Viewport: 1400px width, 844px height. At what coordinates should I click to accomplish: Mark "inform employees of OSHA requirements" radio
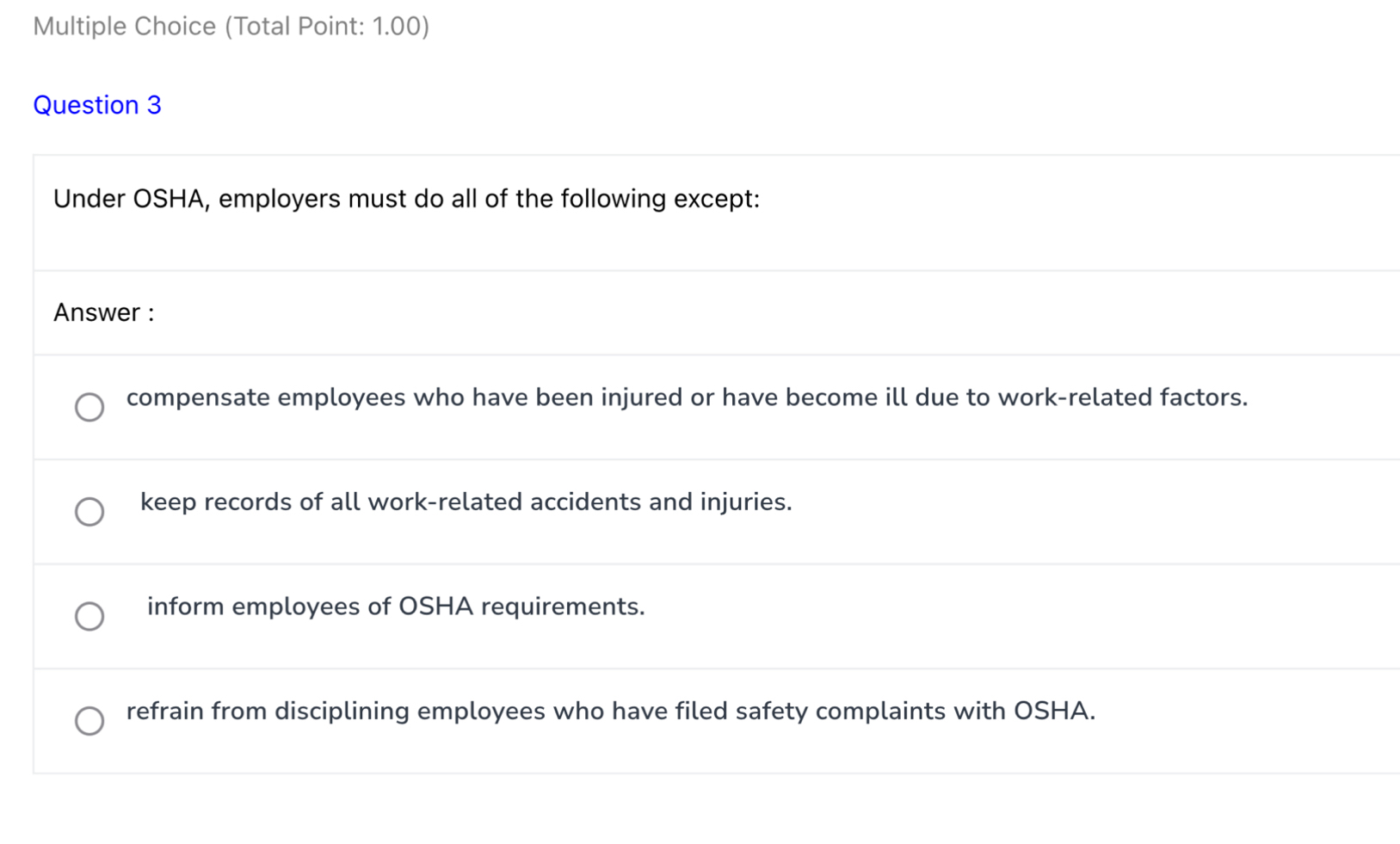89,616
